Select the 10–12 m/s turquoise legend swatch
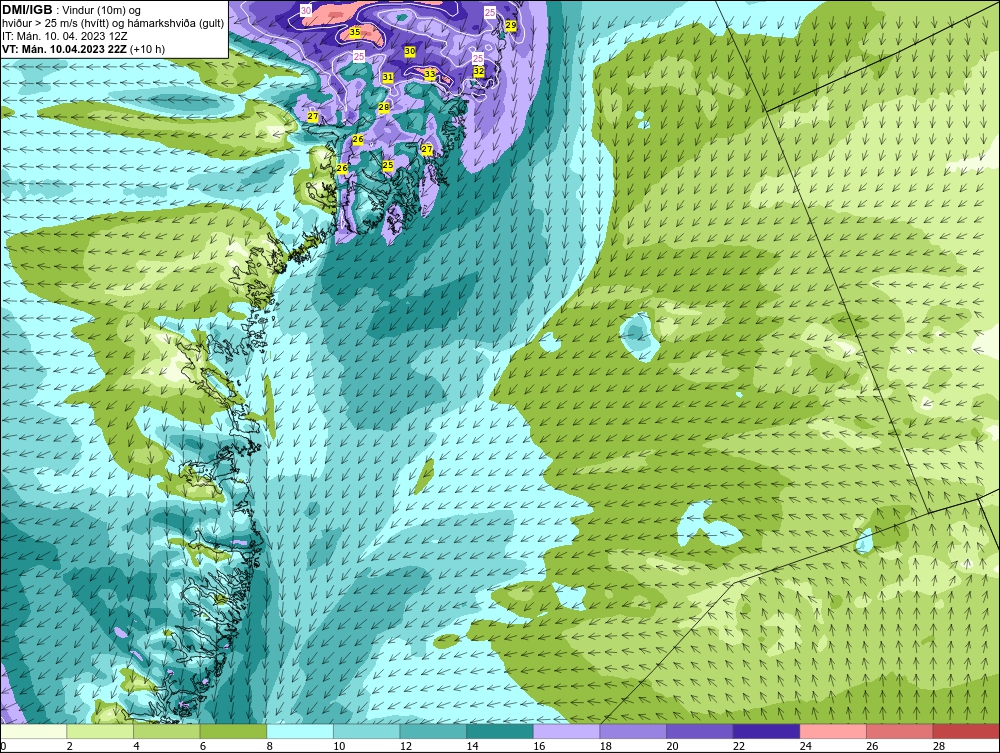This screenshot has height=753, width=1000. pos(367,731)
